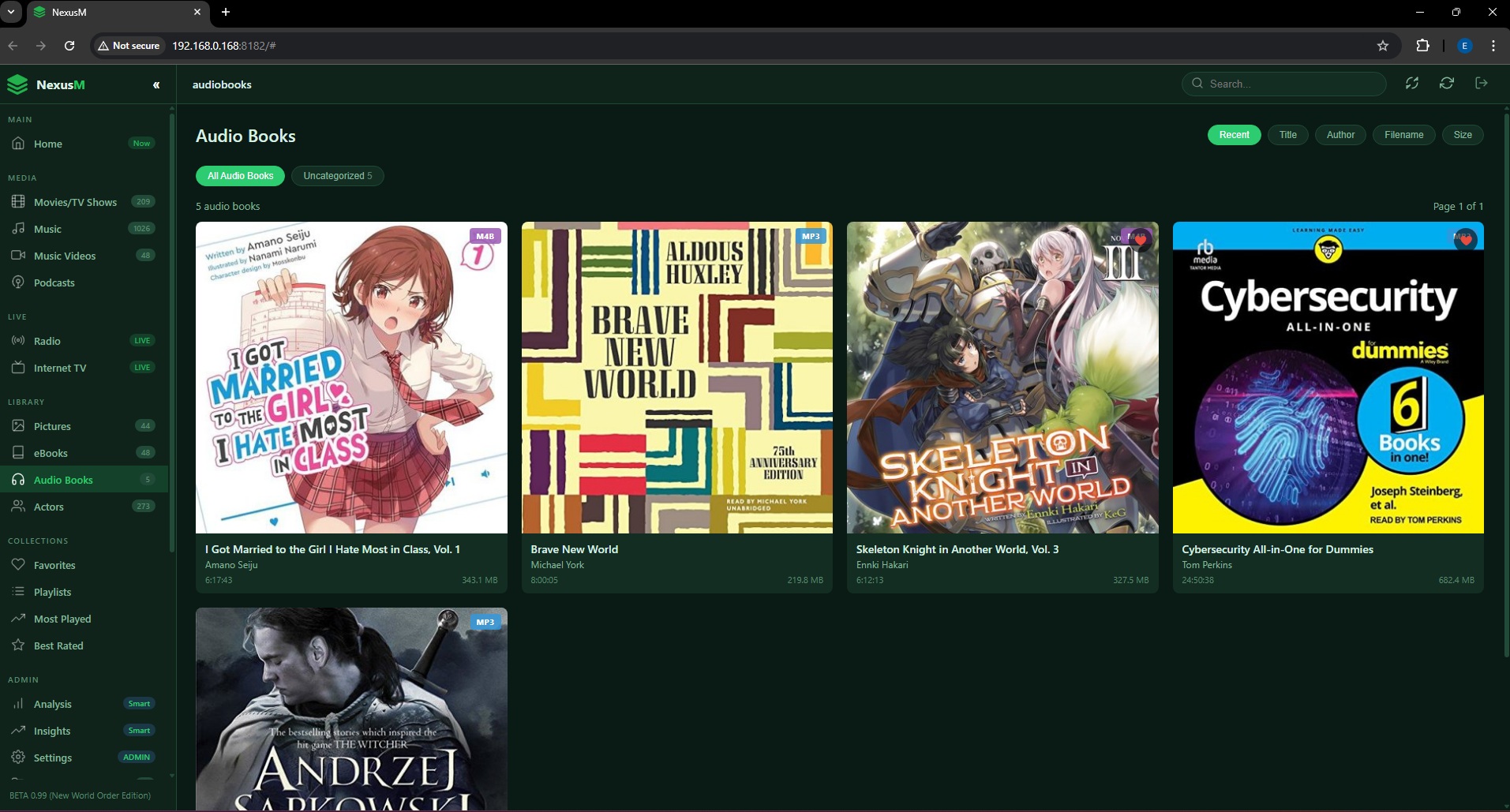Click the library refresh icon

[1447, 83]
